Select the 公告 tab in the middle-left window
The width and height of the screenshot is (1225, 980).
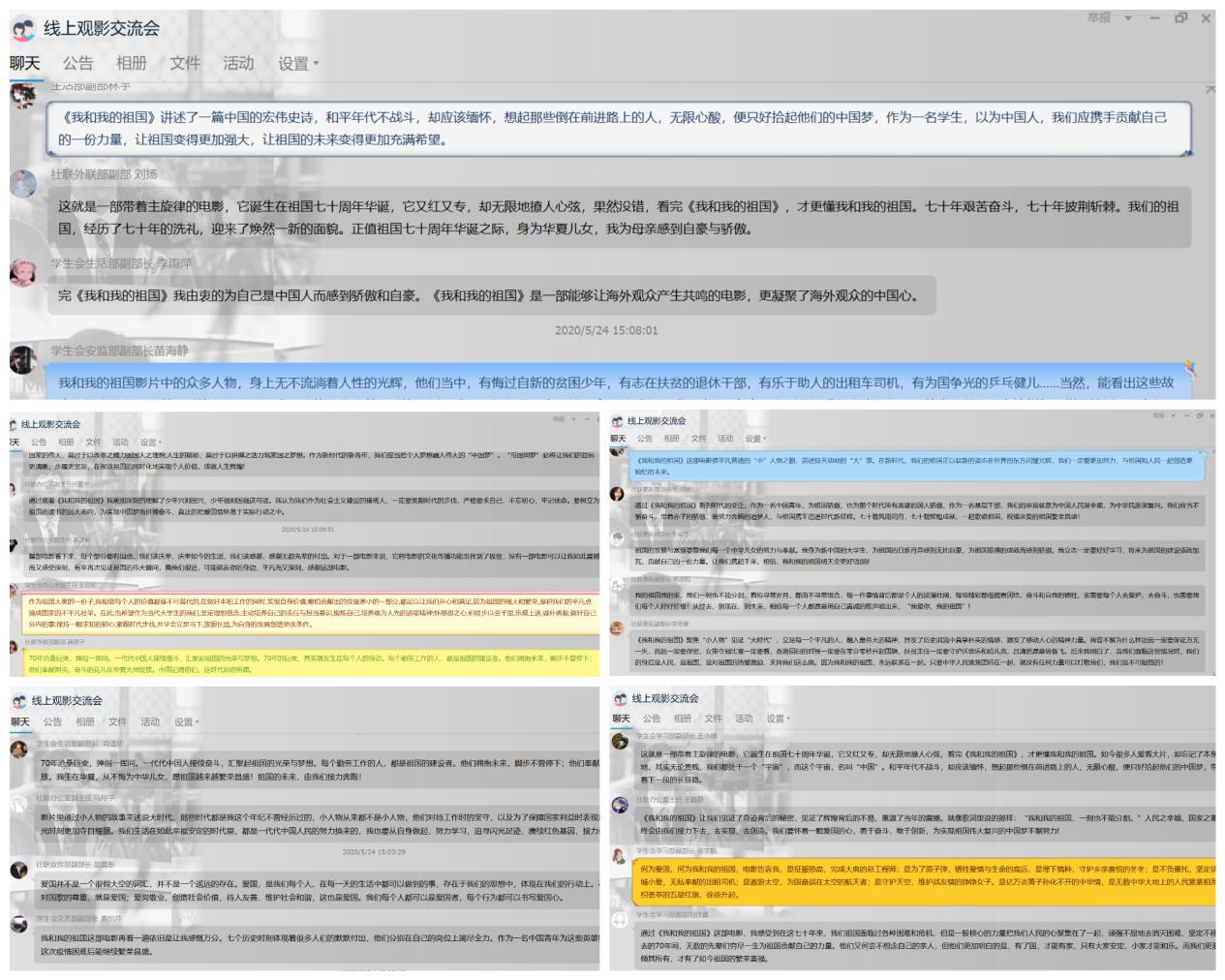(39, 443)
